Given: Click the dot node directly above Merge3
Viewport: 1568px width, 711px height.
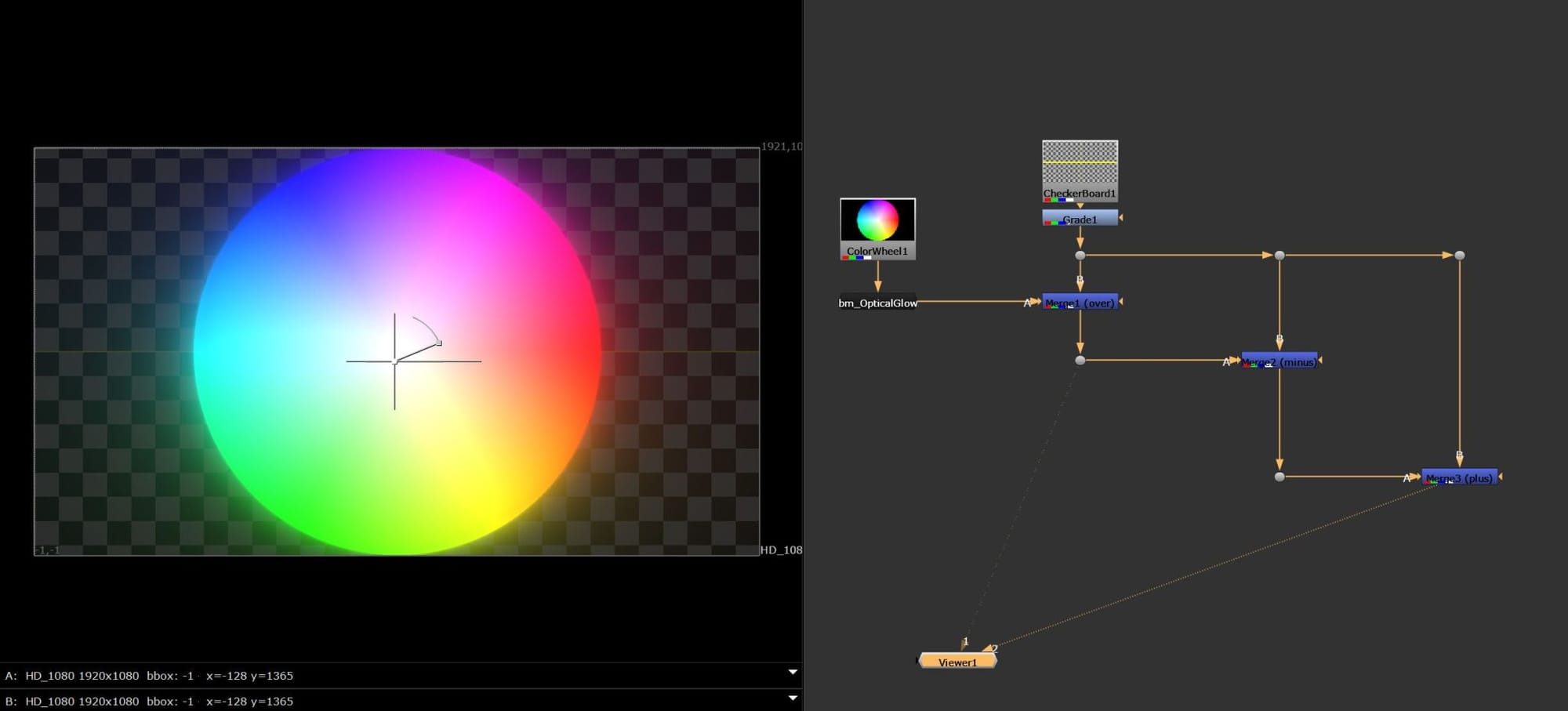Looking at the screenshot, I should coord(1459,256).
